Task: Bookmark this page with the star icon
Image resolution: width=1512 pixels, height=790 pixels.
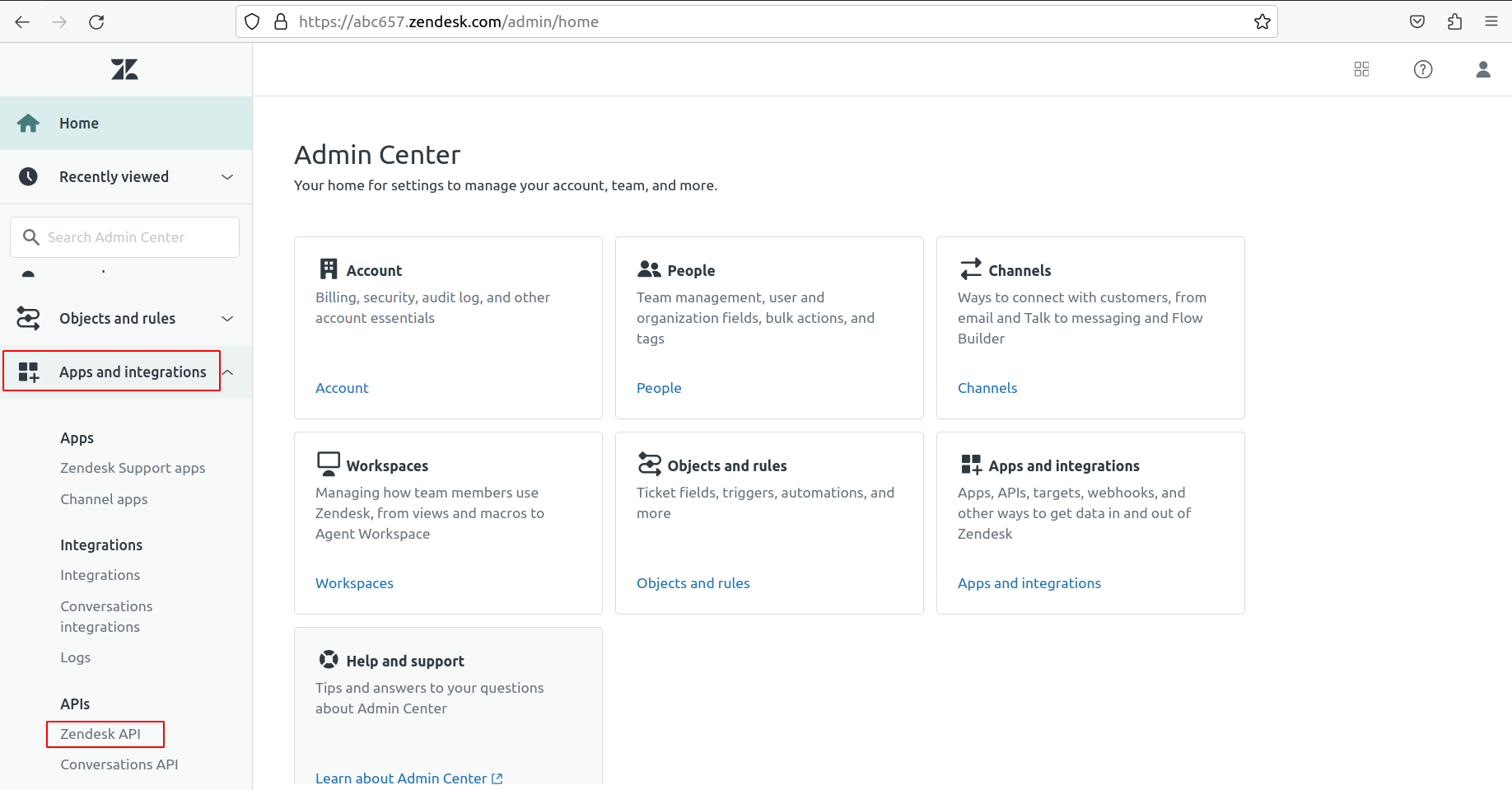Action: (x=1262, y=22)
